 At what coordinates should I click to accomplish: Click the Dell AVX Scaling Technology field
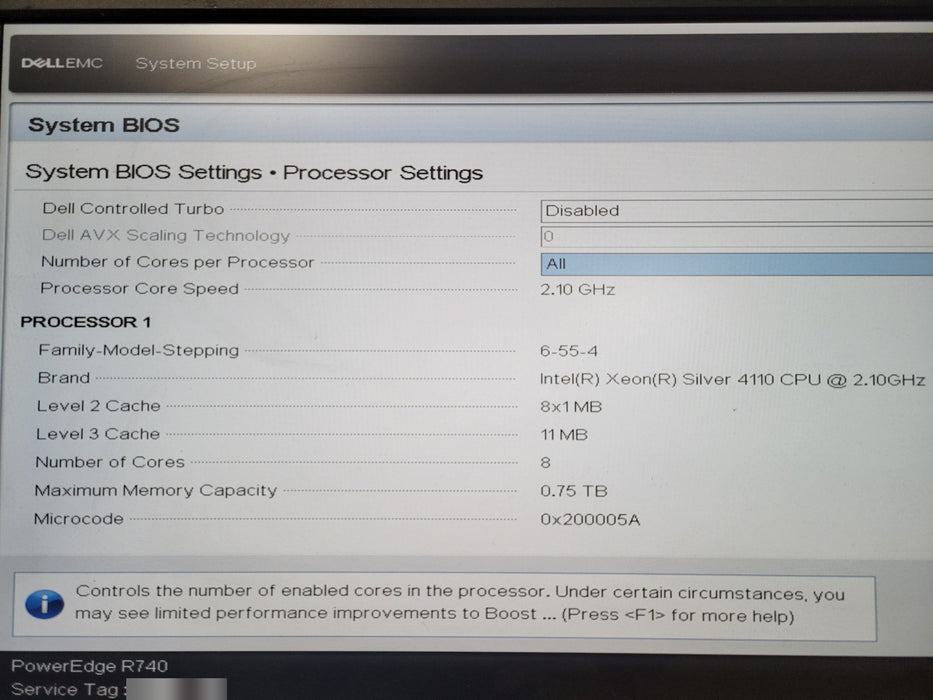click(737, 237)
